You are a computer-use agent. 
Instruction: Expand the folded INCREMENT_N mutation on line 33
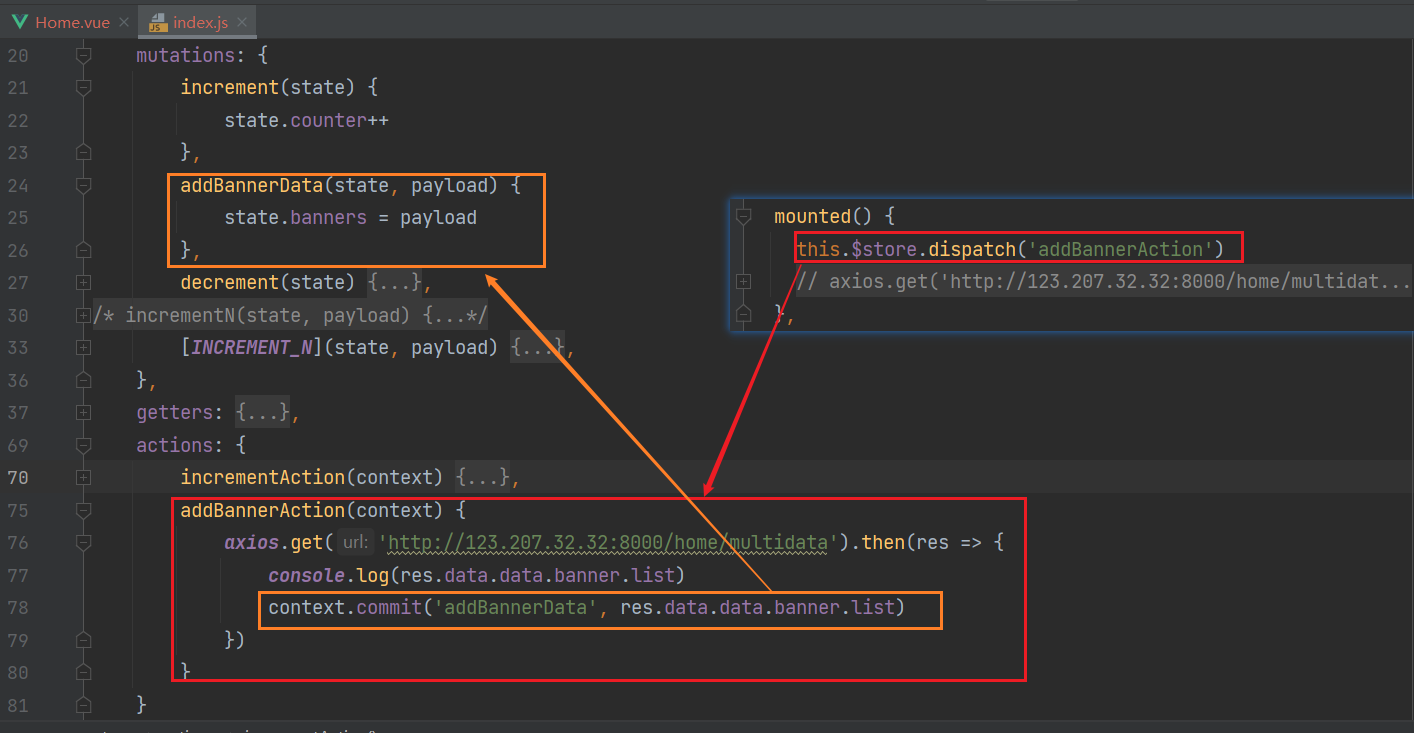click(x=83, y=348)
